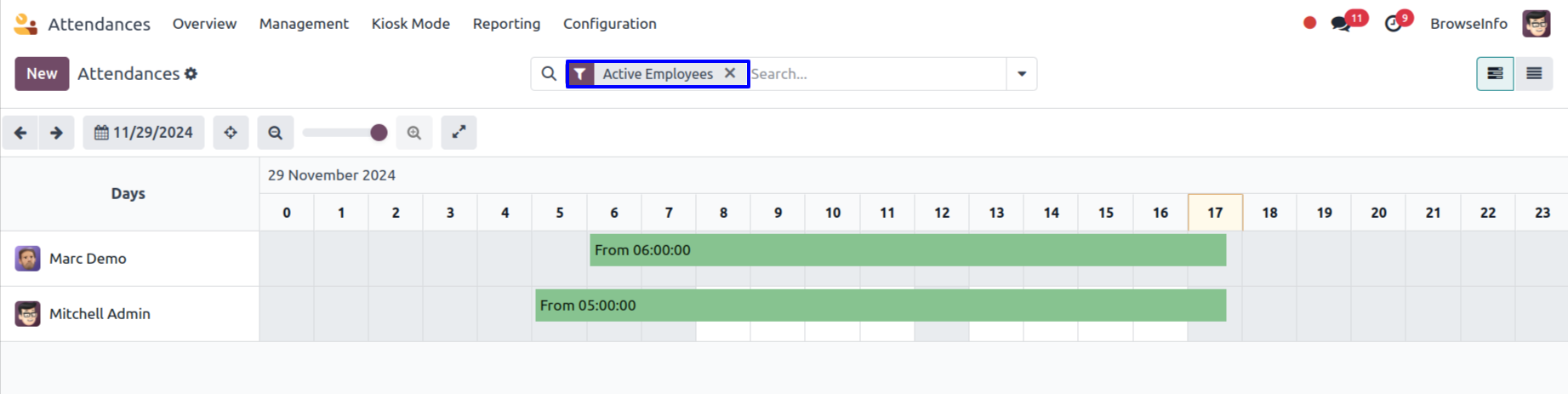
Task: Open the 11/29/2024 date picker
Action: (x=144, y=133)
